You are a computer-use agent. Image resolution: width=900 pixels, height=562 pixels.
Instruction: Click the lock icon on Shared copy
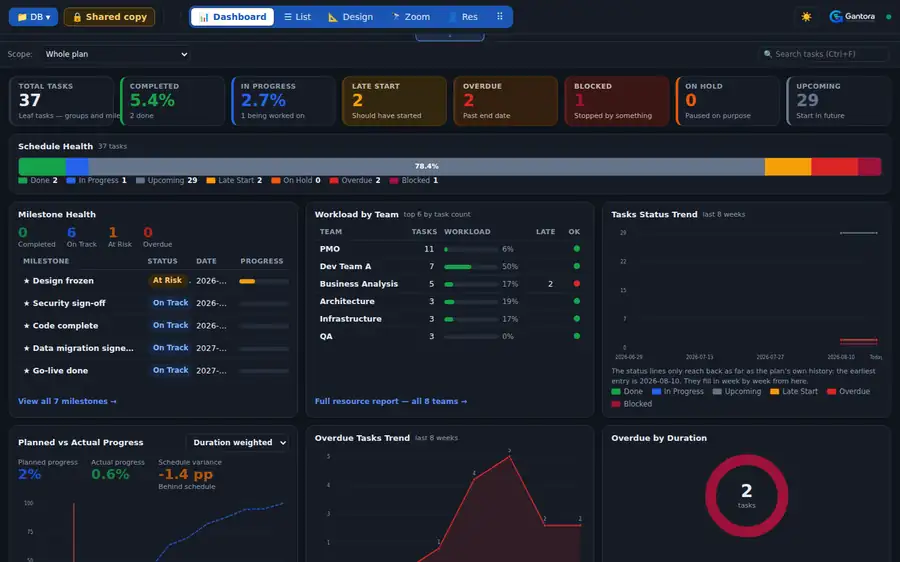77,17
